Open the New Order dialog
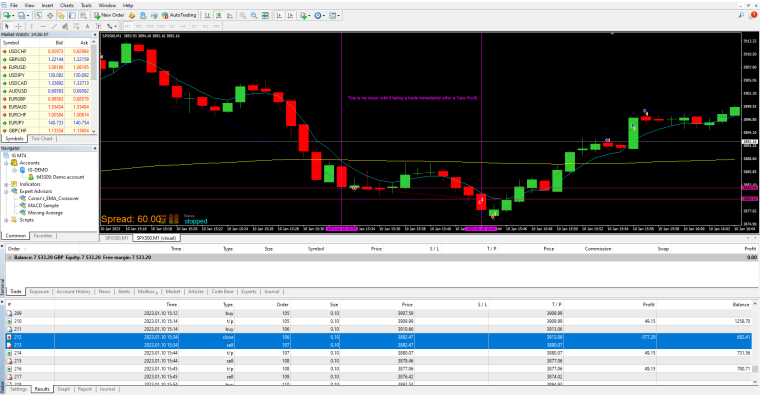Image resolution: width=760 pixels, height=395 pixels. 109,16
